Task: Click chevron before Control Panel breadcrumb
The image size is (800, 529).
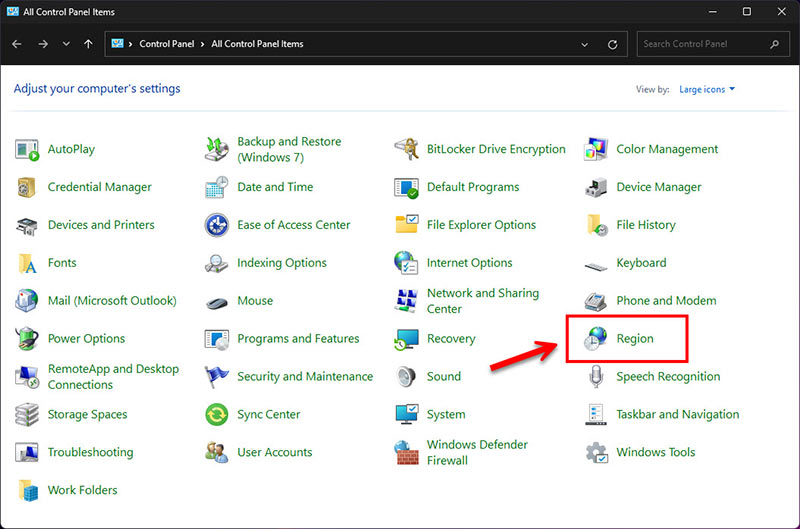Action: (x=130, y=44)
